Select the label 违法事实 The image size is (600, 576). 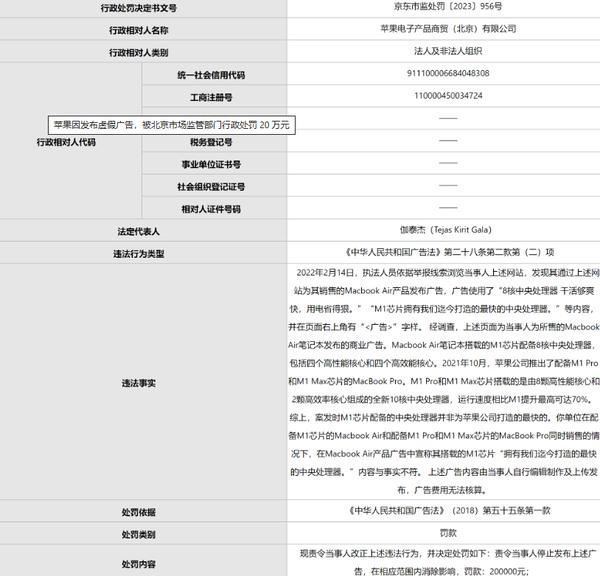tap(139, 383)
